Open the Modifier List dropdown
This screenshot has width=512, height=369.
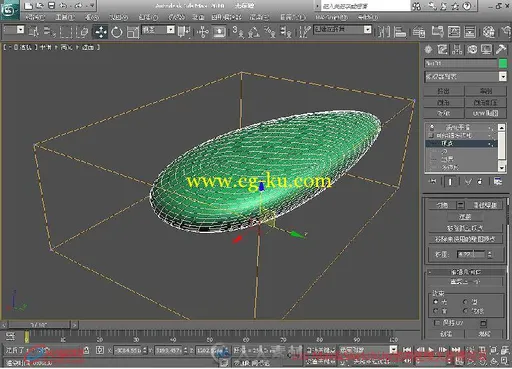click(503, 77)
